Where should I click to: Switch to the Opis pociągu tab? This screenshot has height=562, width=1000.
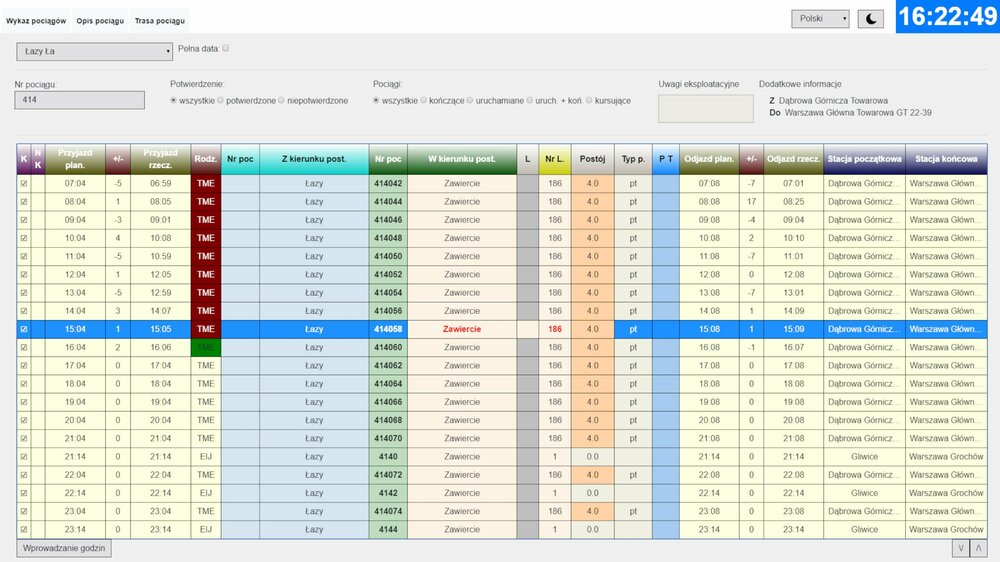point(100,21)
